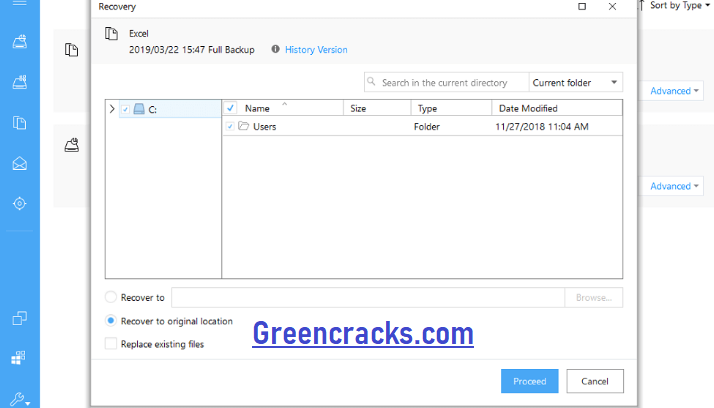Click the Users folder icon
714x408 pixels.
(x=244, y=126)
